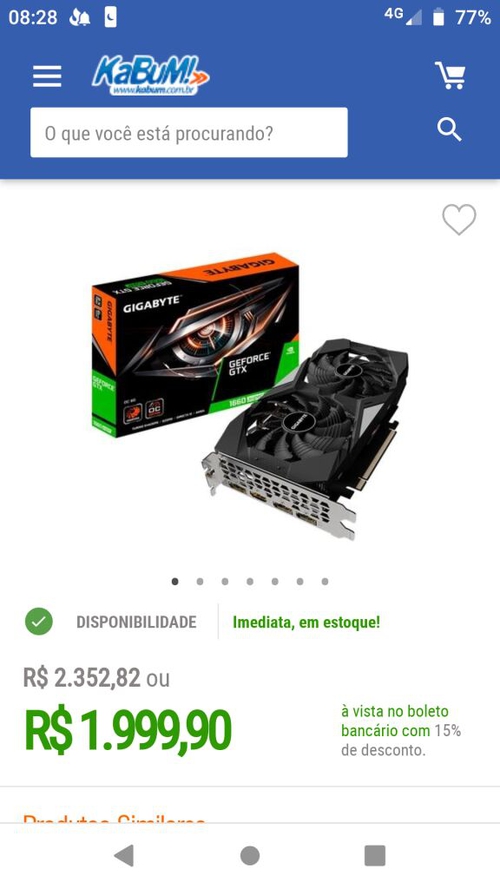Select the first image carousel dot
The image size is (500, 889).
[x=175, y=581]
